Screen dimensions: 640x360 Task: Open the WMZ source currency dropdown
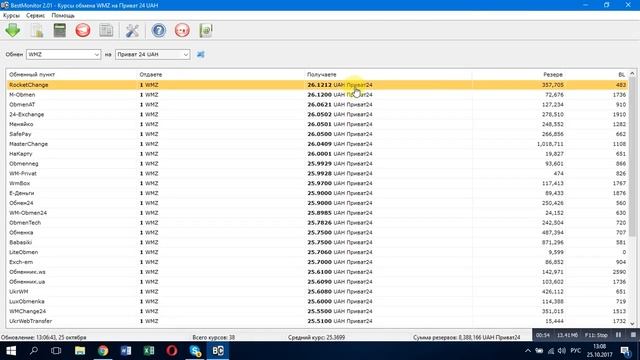click(63, 54)
